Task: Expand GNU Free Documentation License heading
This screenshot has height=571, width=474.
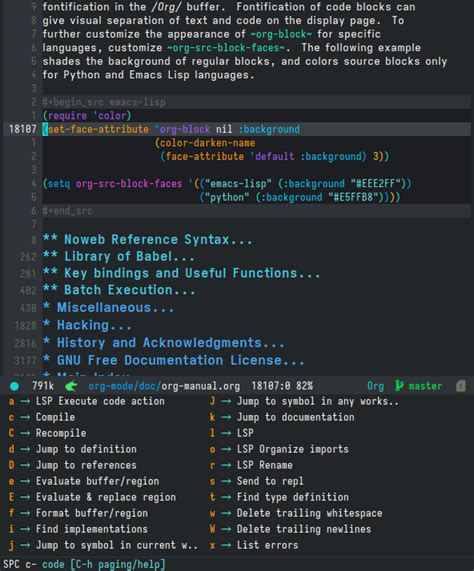Action: coord(173,360)
